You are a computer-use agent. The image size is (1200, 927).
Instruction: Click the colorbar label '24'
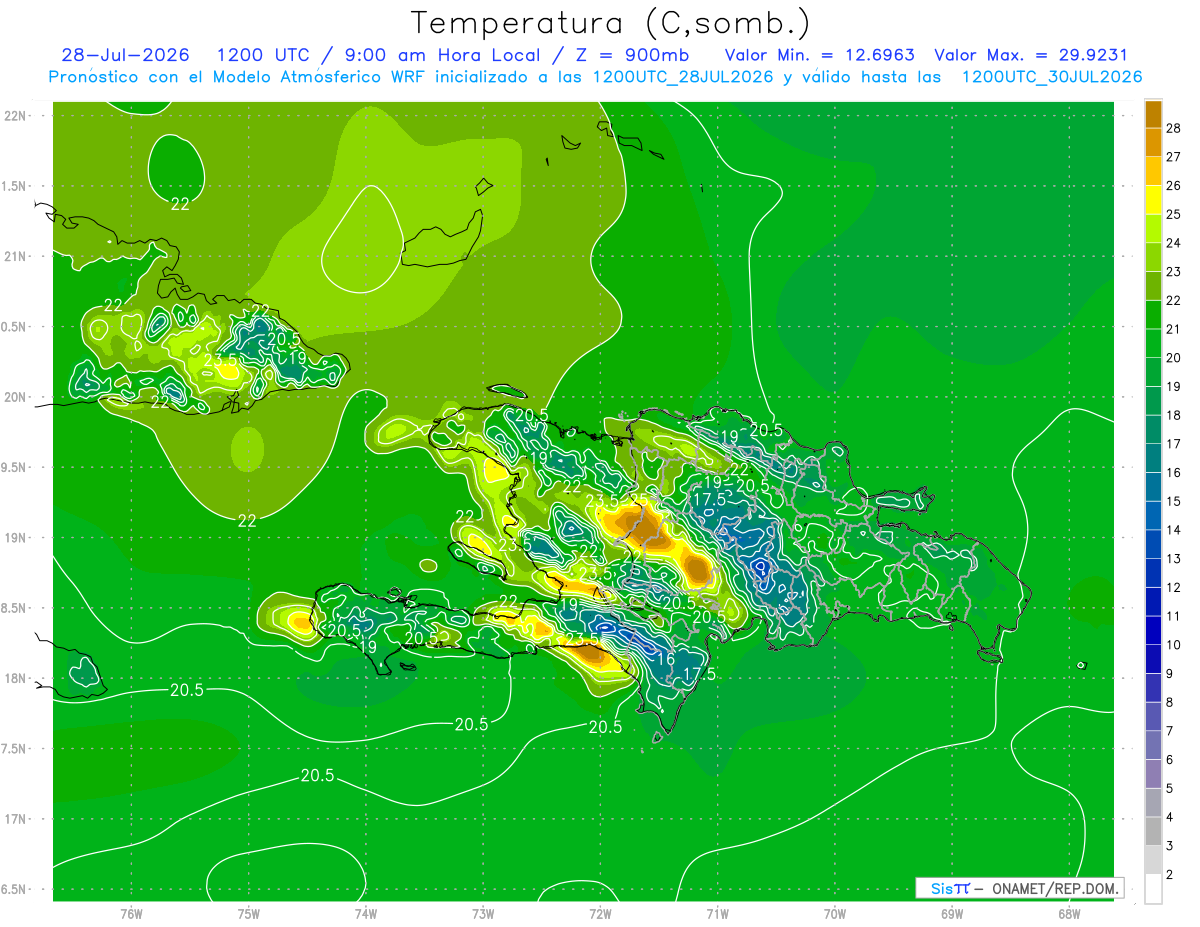(1175, 243)
